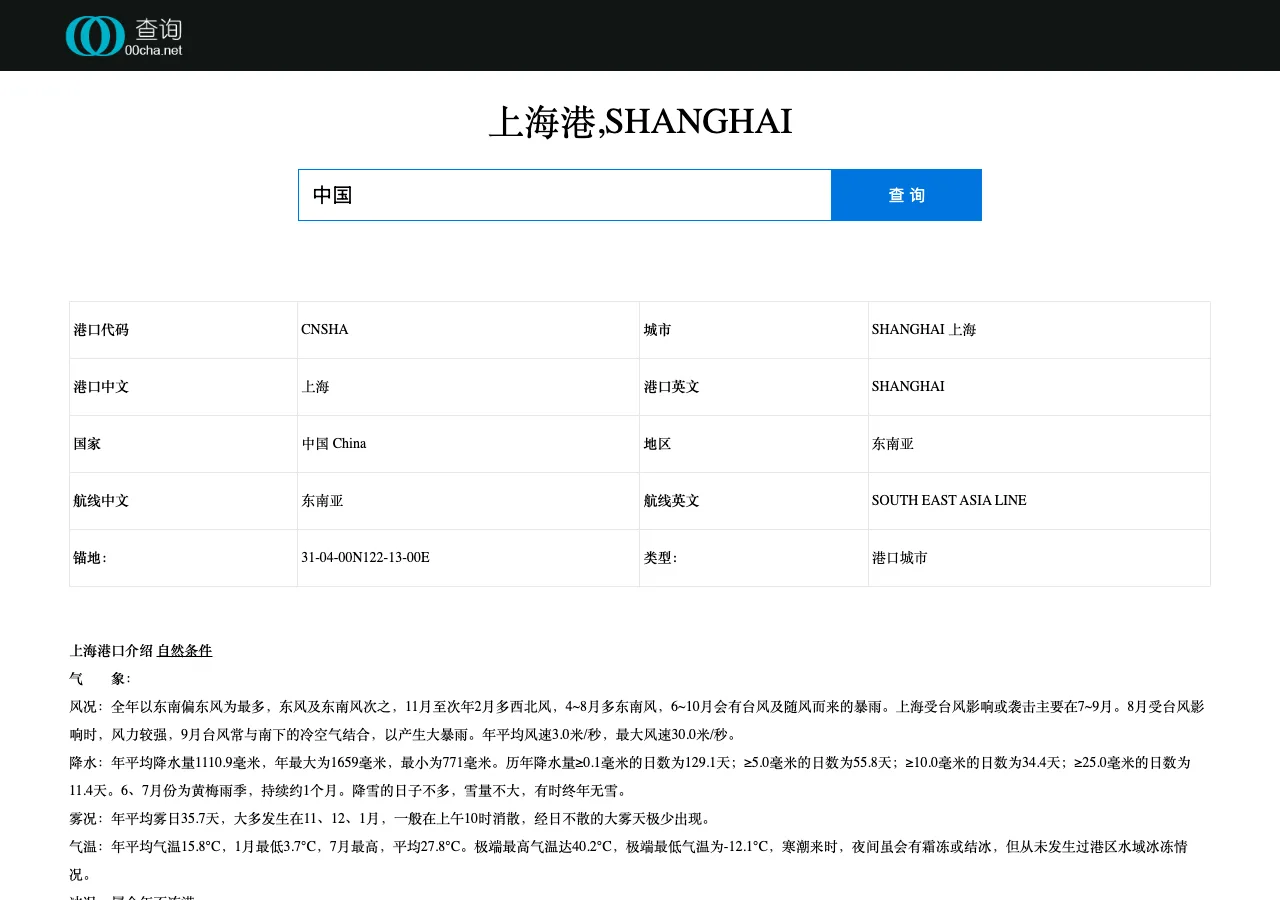This screenshot has height=900, width=1280.
Task: Click the 上海港口介绍 heading text
Action: coord(111,651)
